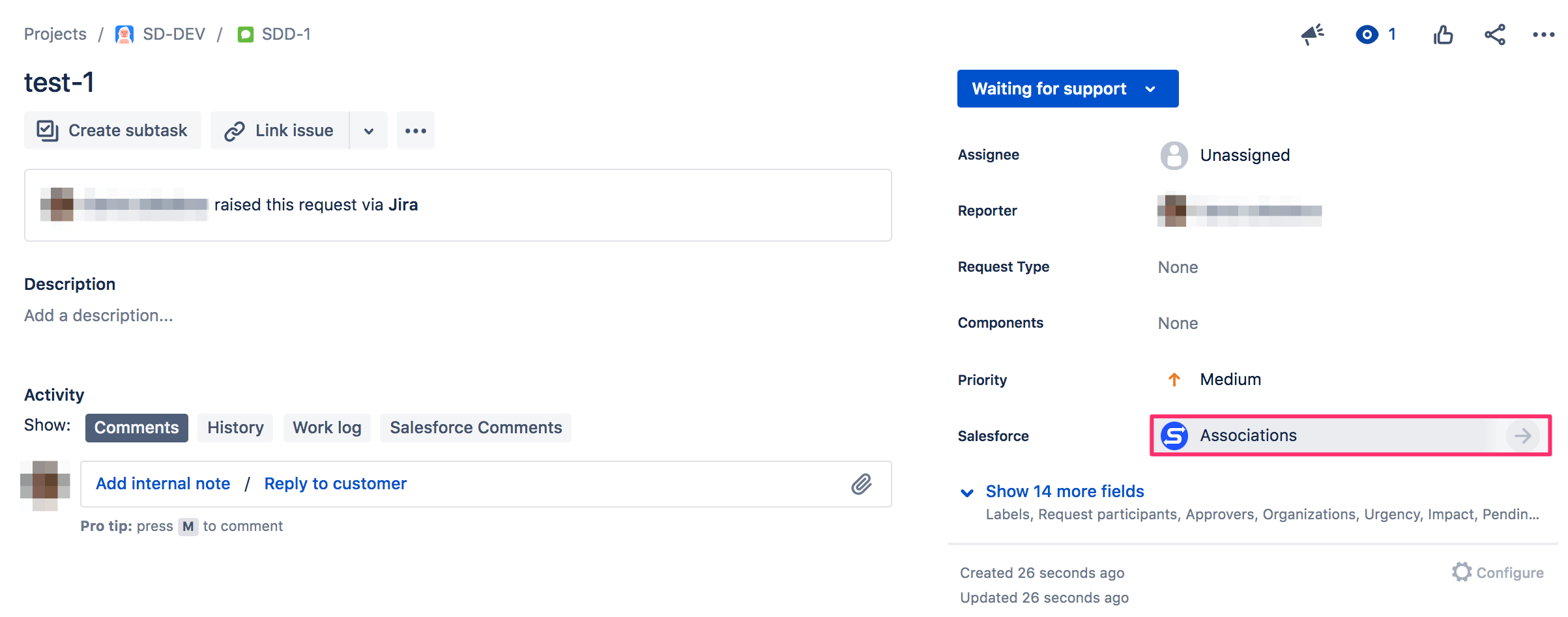
Task: Go to Projects breadcrumb
Action: (x=55, y=35)
